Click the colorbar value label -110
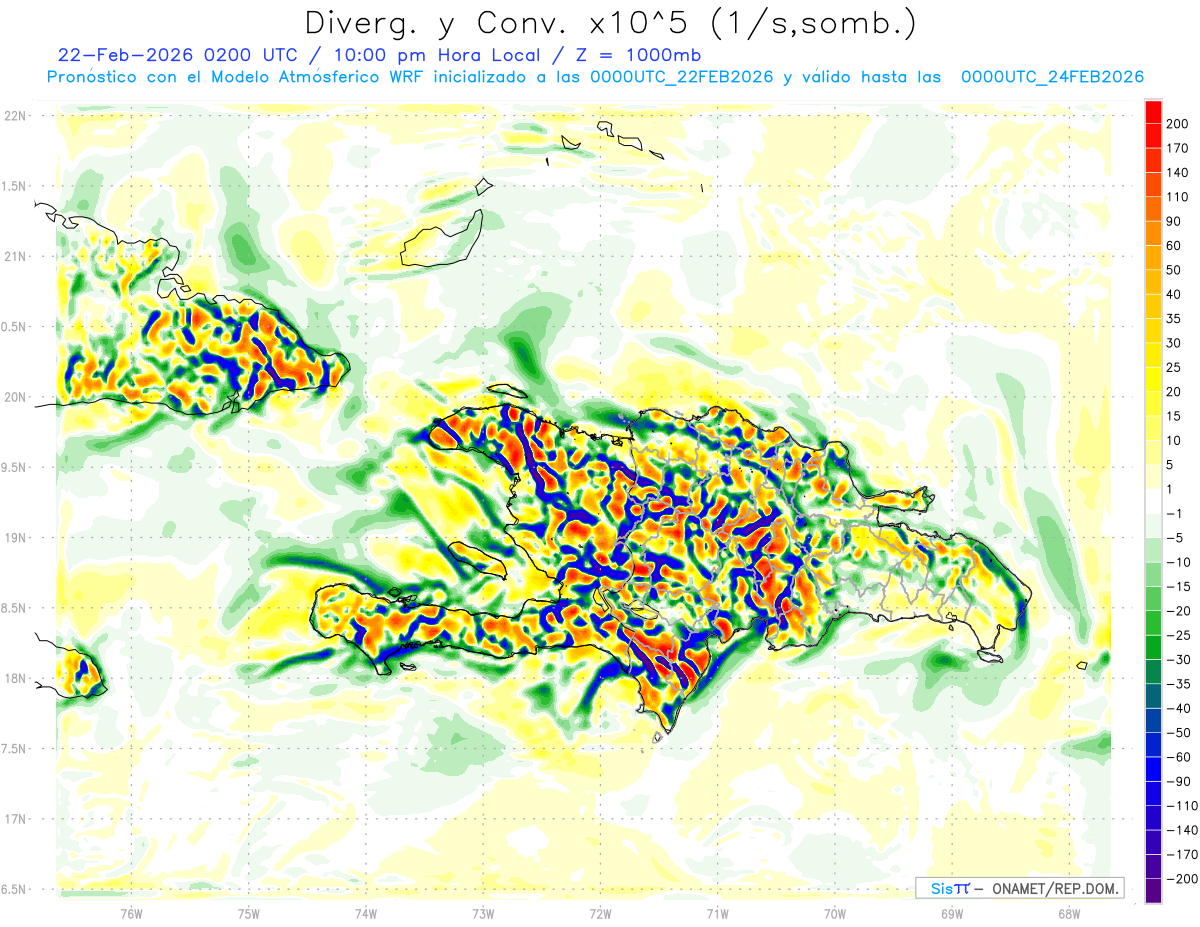1200x927 pixels. coord(1183,805)
